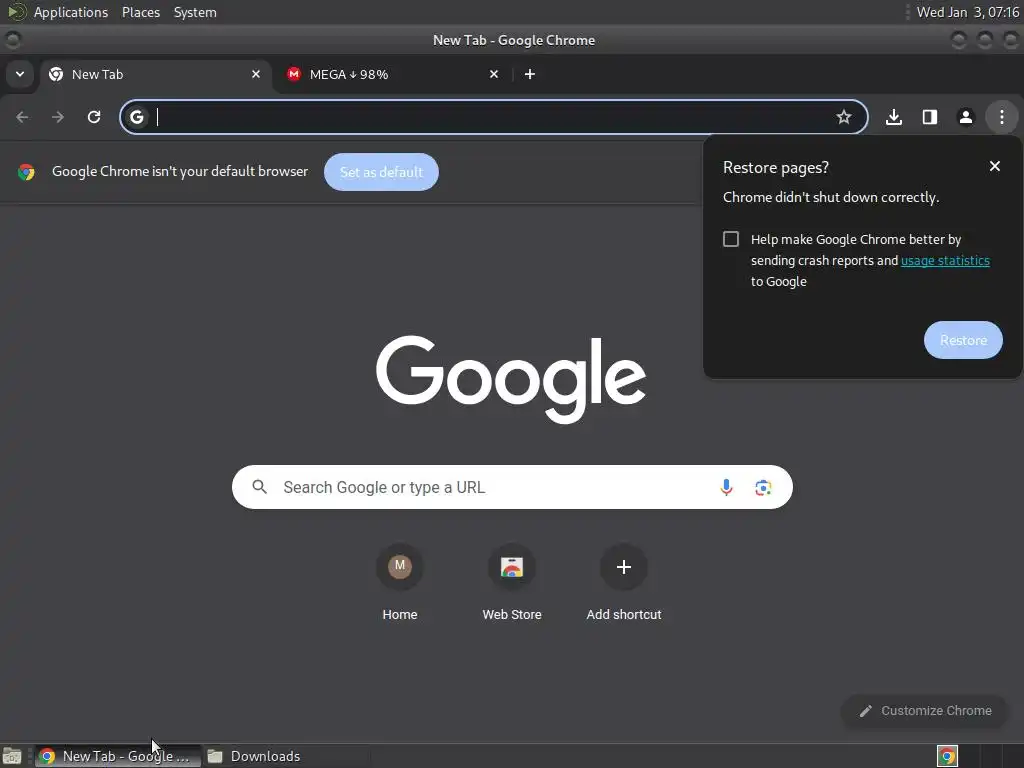The image size is (1024, 768).
Task: Click the Chrome icon in the system tray
Action: [947, 756]
